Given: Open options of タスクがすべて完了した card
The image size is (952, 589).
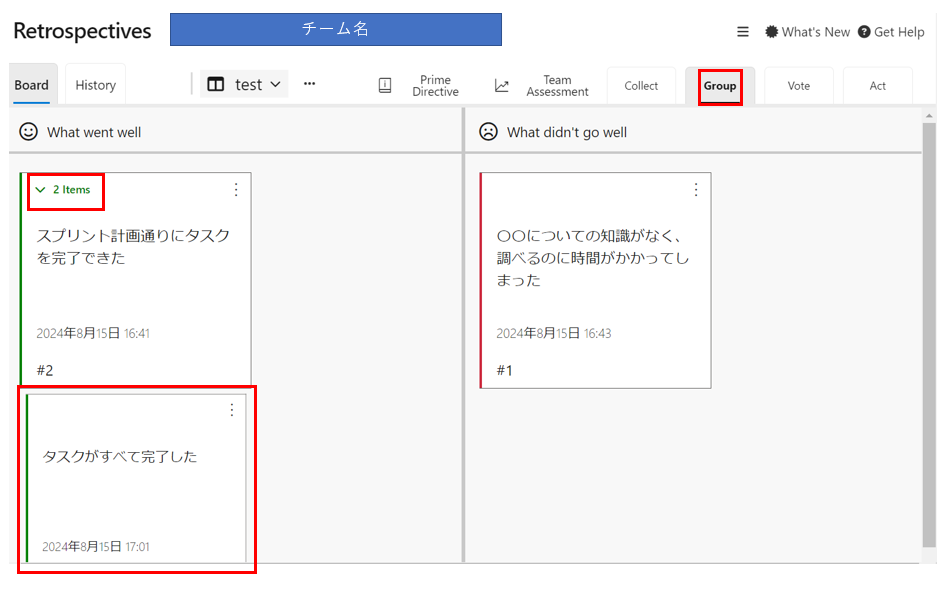Looking at the screenshot, I should coord(232,410).
